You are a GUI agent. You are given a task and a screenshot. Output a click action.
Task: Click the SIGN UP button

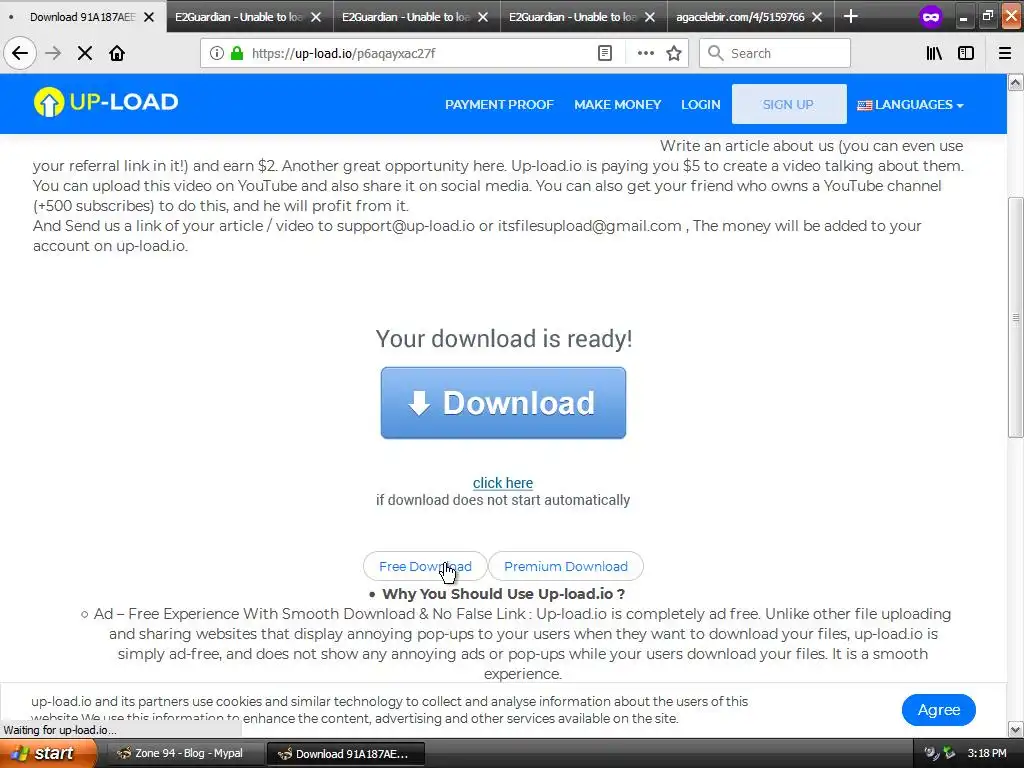coord(789,104)
